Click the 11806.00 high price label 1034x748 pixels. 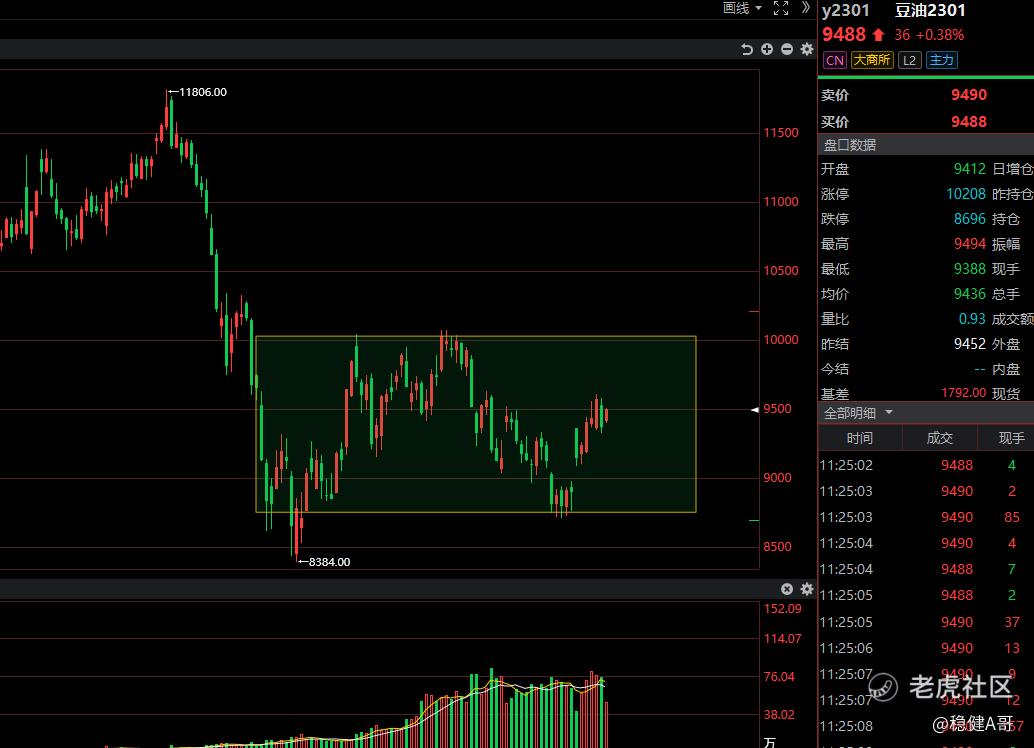pyautogui.click(x=202, y=92)
